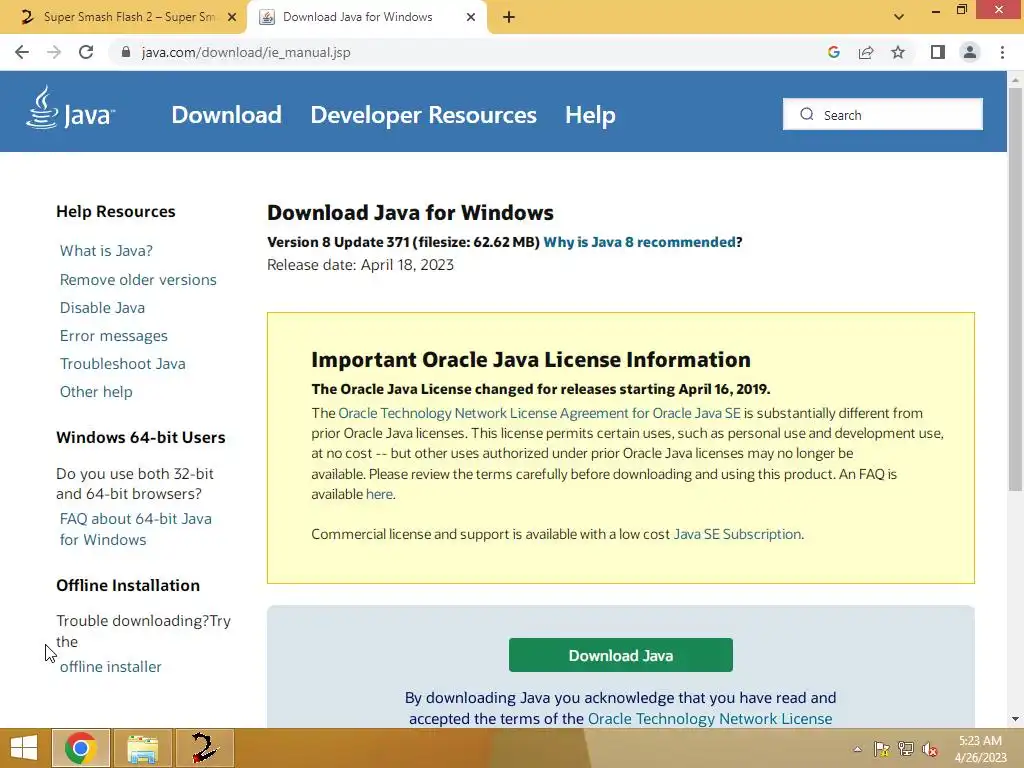Click the scrollbar down arrow
1024x768 pixels.
tap(1015, 719)
